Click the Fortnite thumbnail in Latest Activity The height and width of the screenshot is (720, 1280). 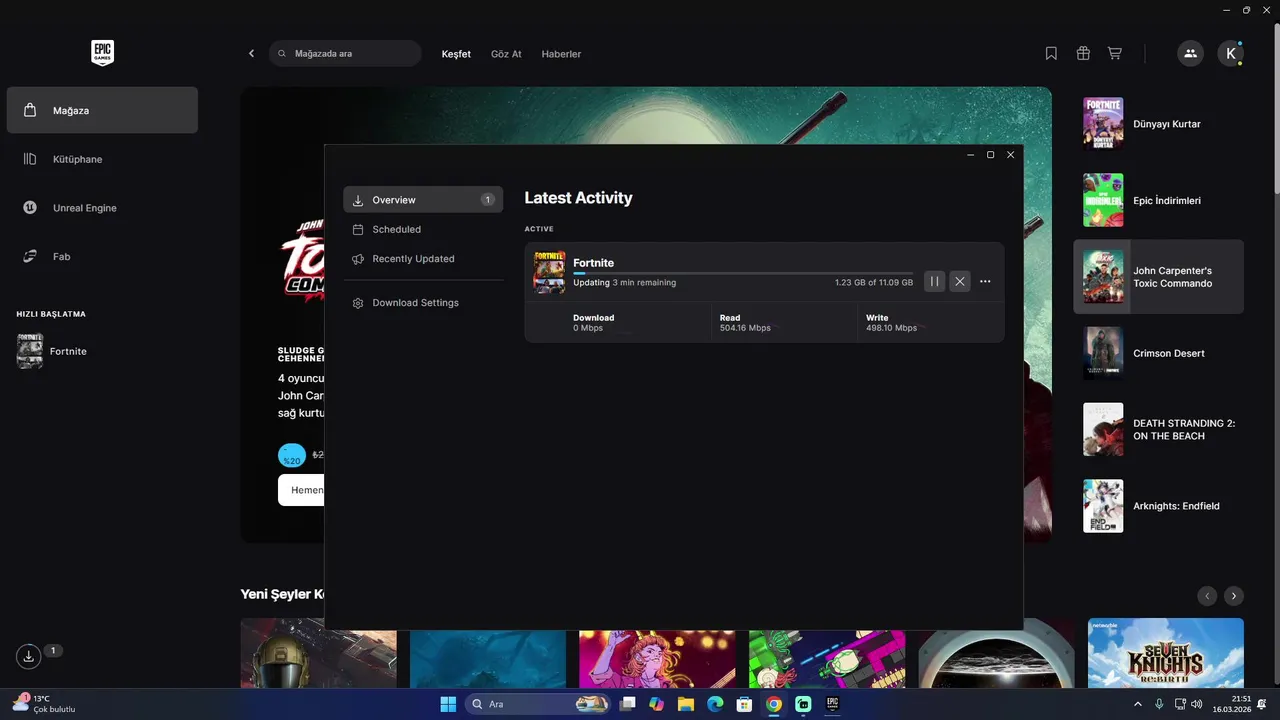point(549,272)
